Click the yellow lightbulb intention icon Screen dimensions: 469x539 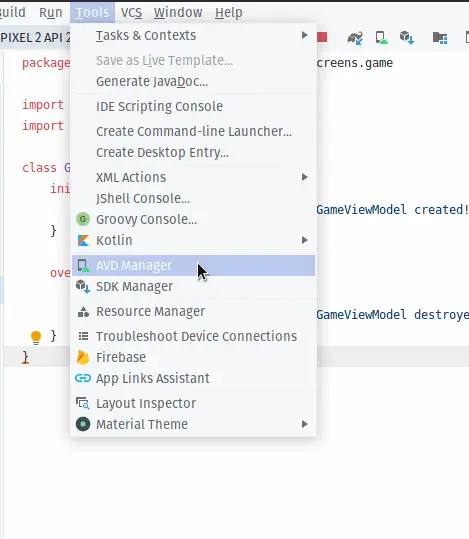(36, 337)
